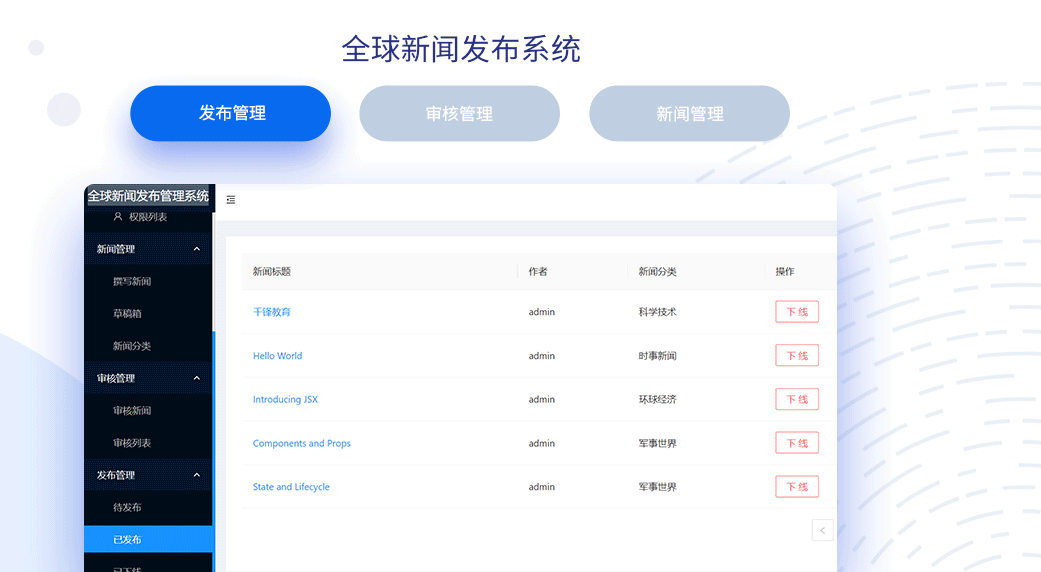Go to 审核列表 in the sidebar
This screenshot has height=572, width=1041.
(132, 443)
